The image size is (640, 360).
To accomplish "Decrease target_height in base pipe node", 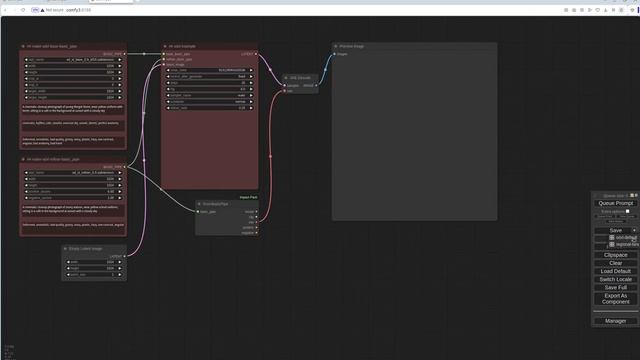I will (x=27, y=98).
